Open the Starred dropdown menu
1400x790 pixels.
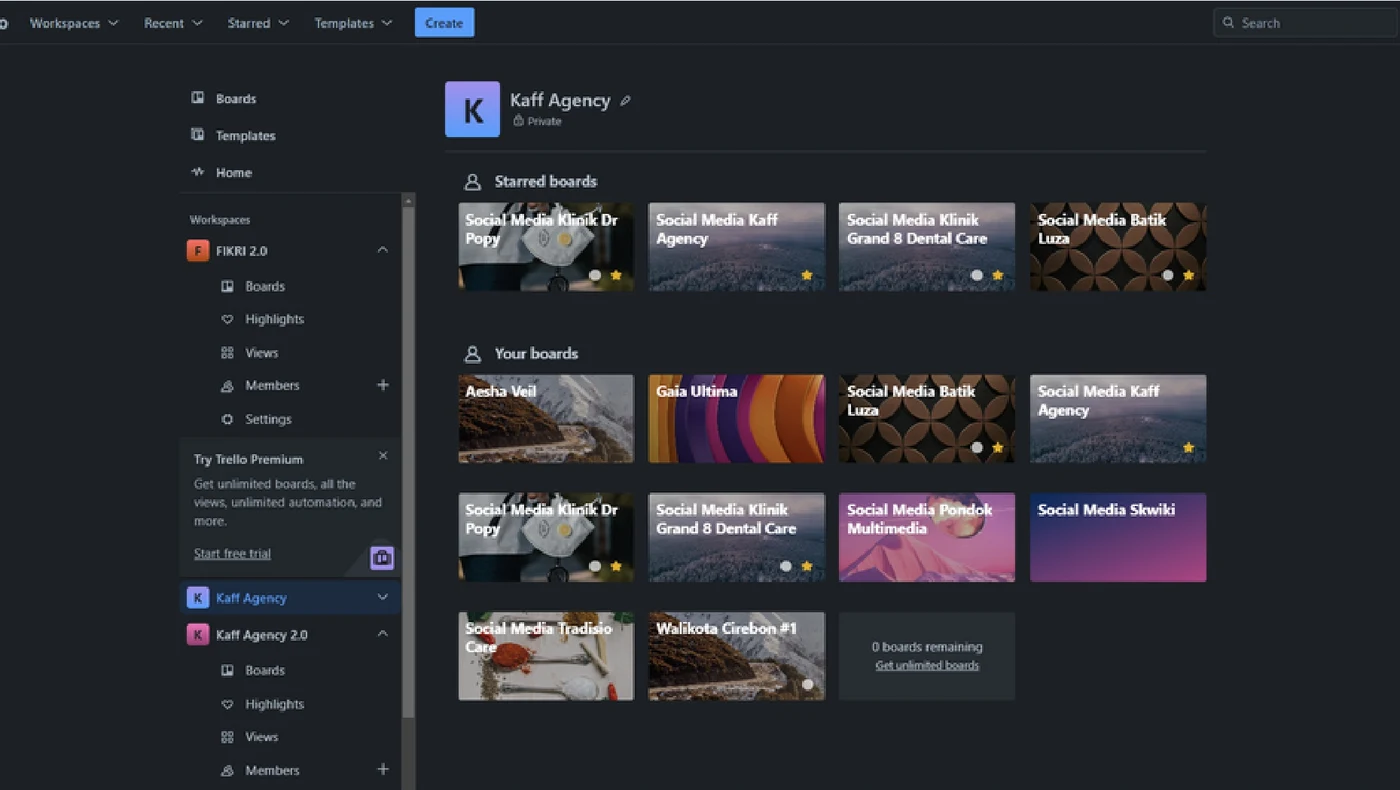[x=258, y=23]
